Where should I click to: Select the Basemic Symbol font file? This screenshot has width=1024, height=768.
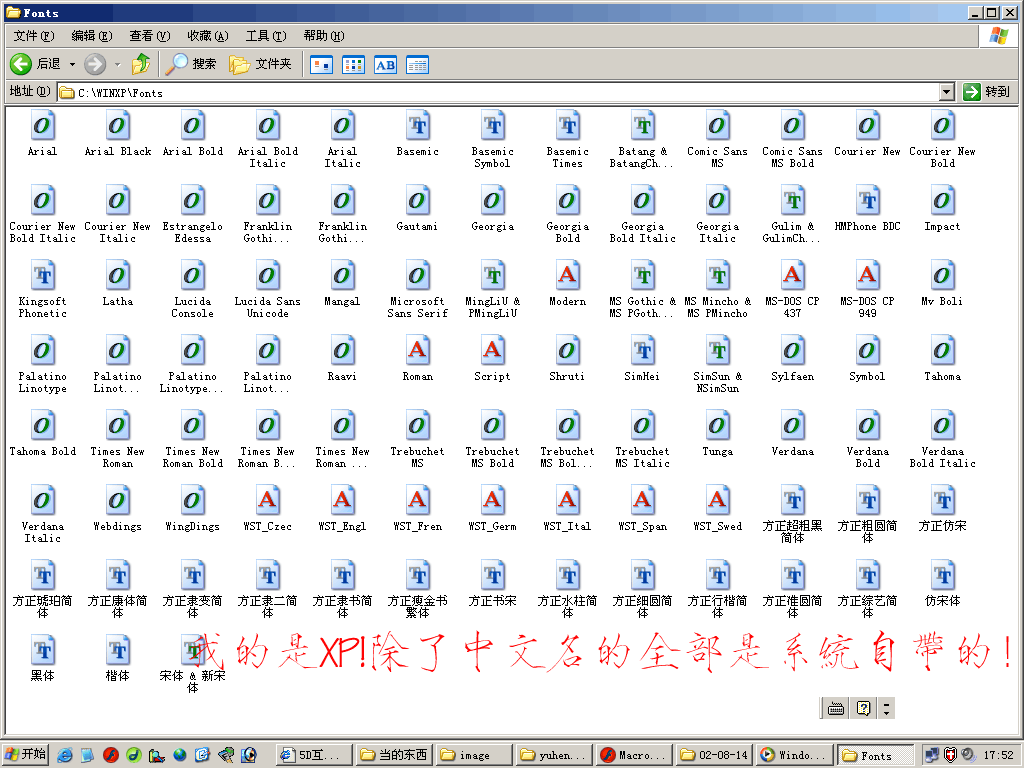492,125
